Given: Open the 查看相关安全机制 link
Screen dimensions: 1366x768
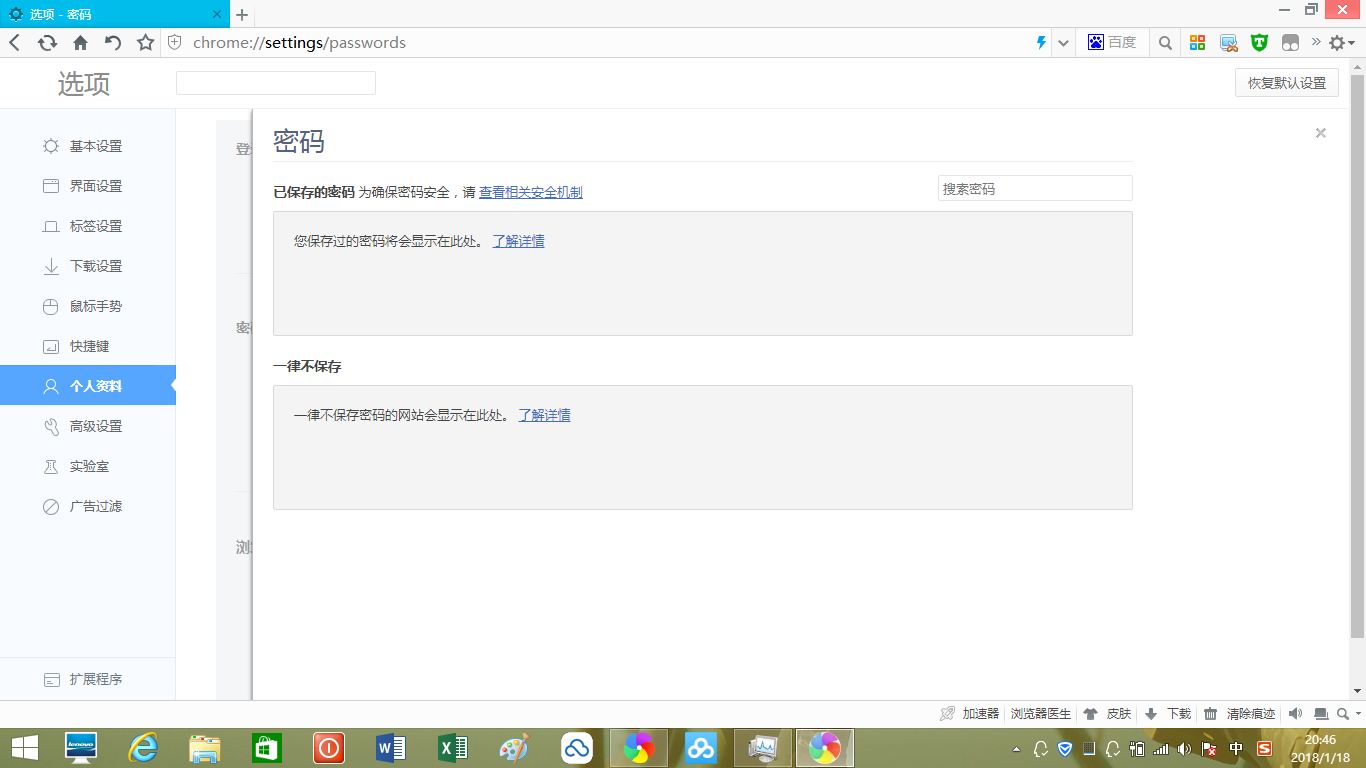Looking at the screenshot, I should pyautogui.click(x=531, y=192).
